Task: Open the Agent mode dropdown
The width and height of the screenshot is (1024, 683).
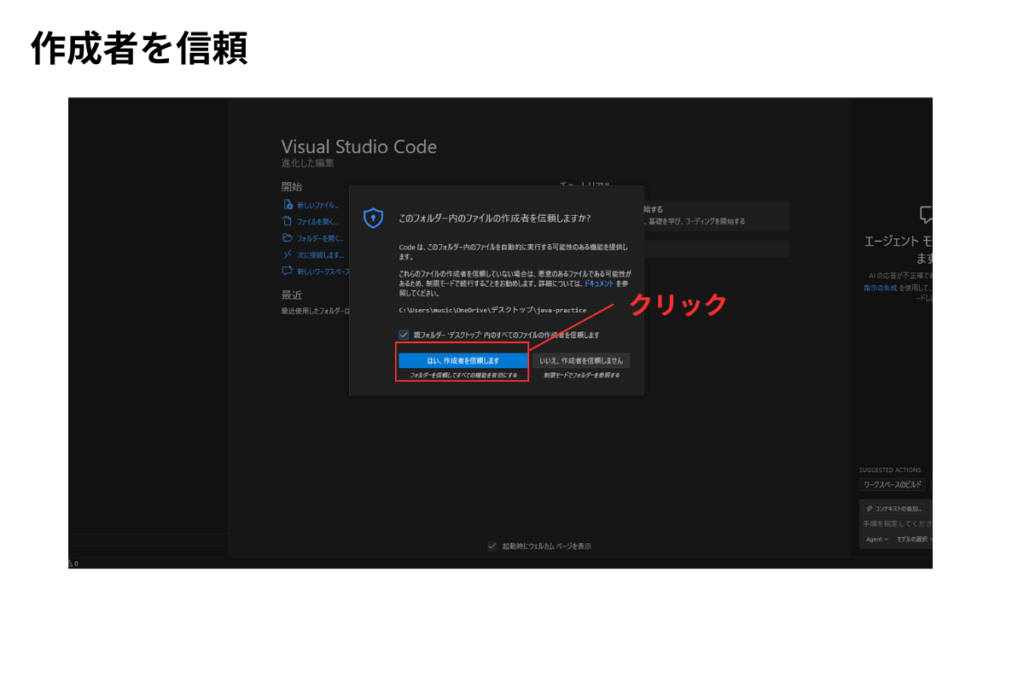Action: click(x=875, y=540)
